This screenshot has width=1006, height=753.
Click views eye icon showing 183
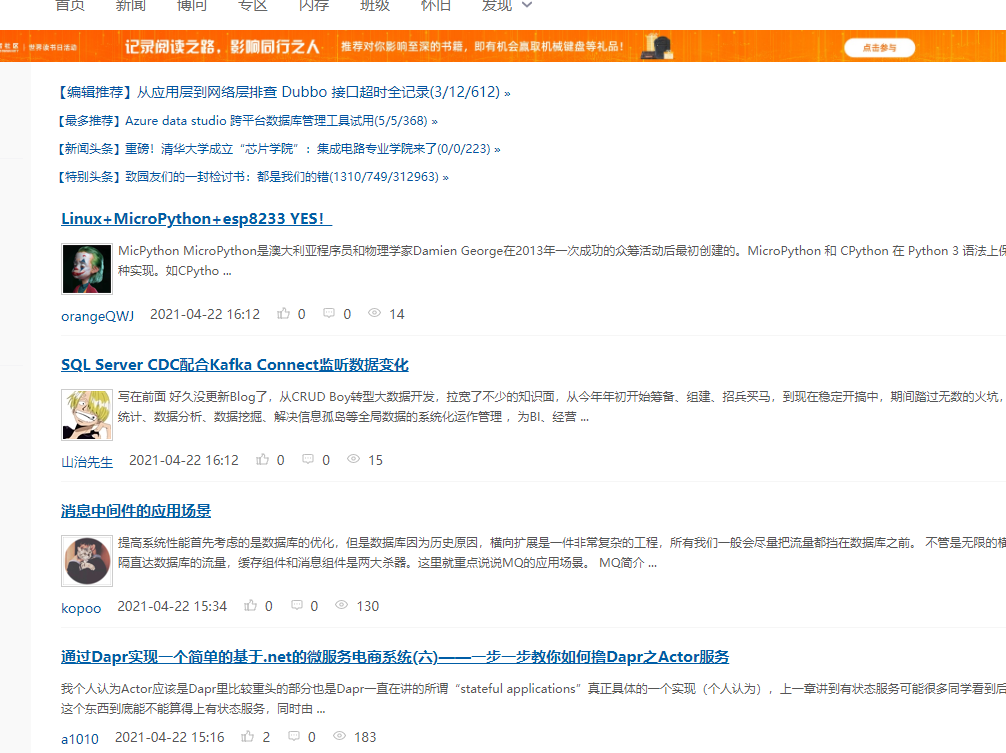coord(339,736)
